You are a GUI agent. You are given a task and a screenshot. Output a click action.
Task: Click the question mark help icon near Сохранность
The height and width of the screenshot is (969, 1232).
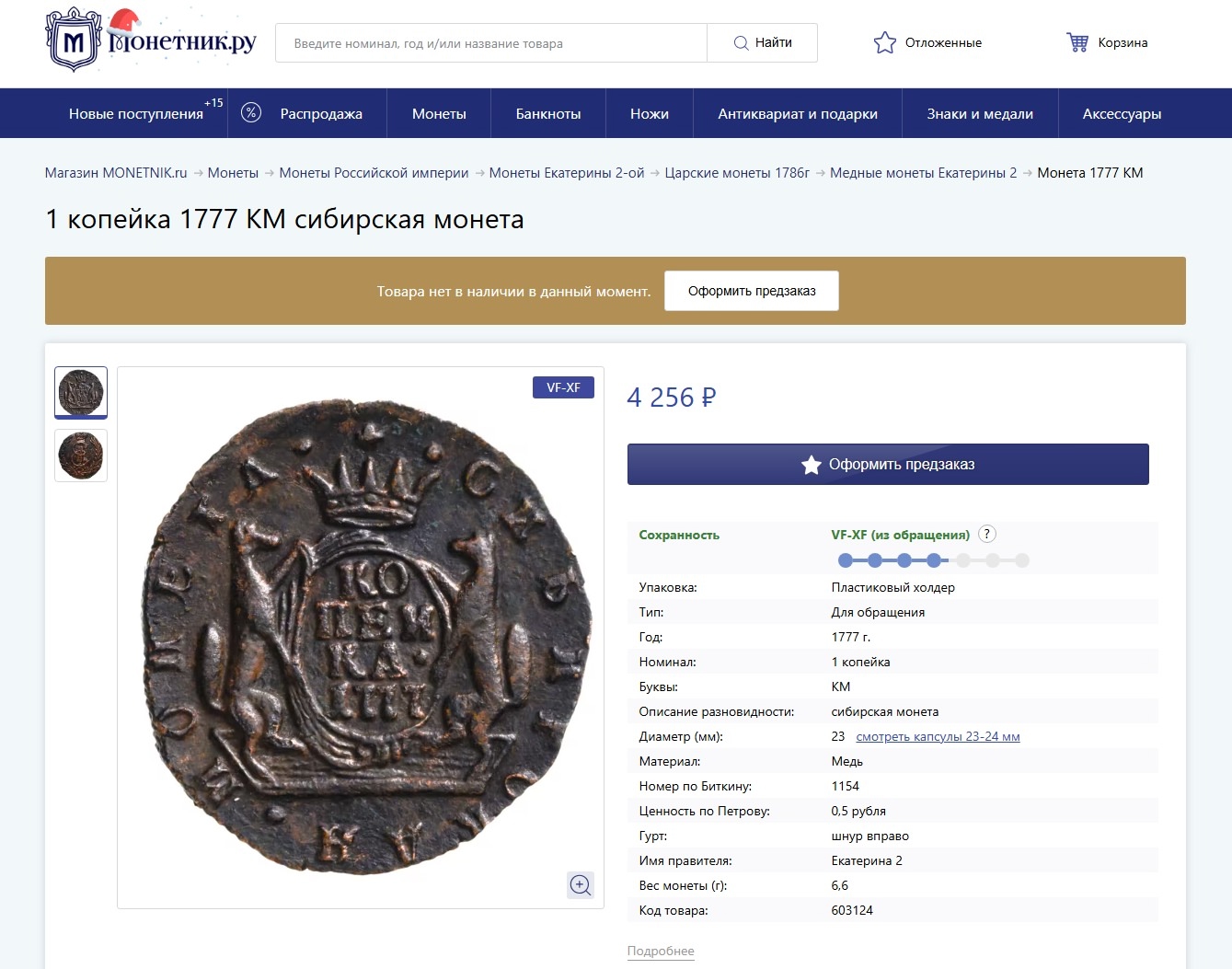[987, 534]
